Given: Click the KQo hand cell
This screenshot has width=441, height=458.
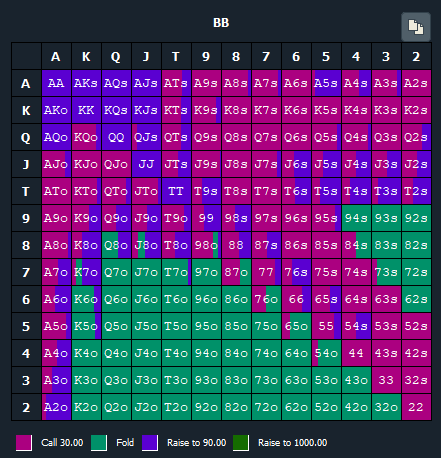Looking at the screenshot, I should pyautogui.click(x=86, y=137).
